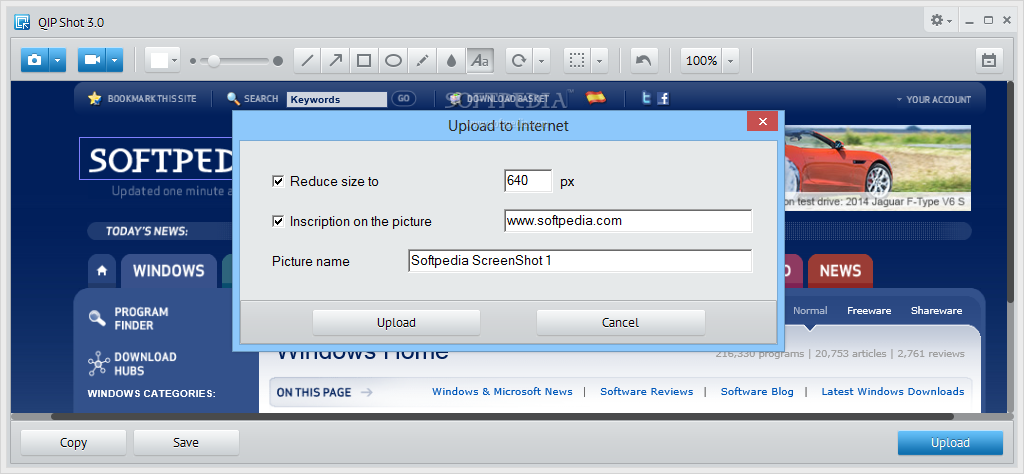Image resolution: width=1024 pixels, height=474 pixels.
Task: Select the red NEWS tab in webpage
Action: point(840,271)
